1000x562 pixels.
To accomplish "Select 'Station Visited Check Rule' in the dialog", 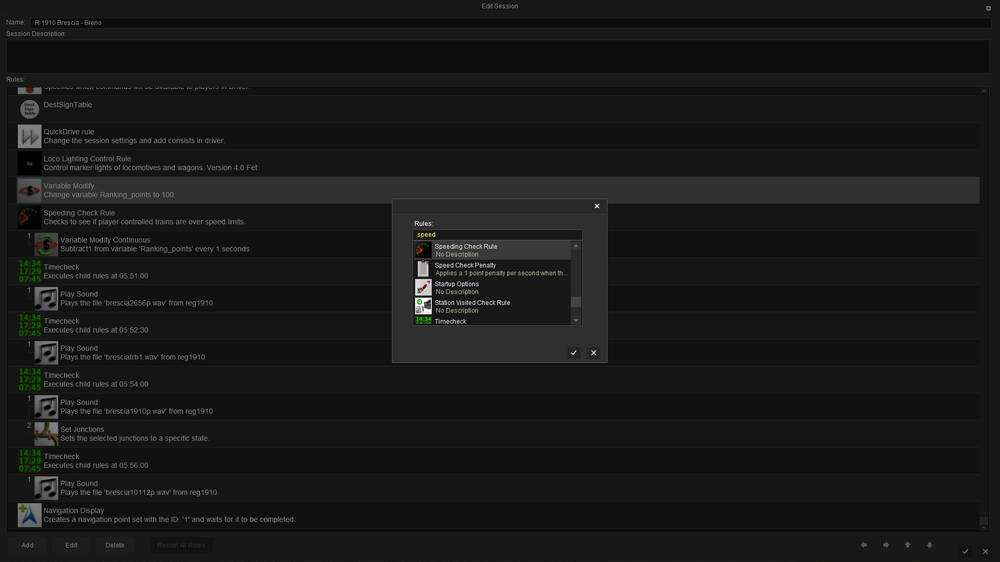I will click(492, 306).
